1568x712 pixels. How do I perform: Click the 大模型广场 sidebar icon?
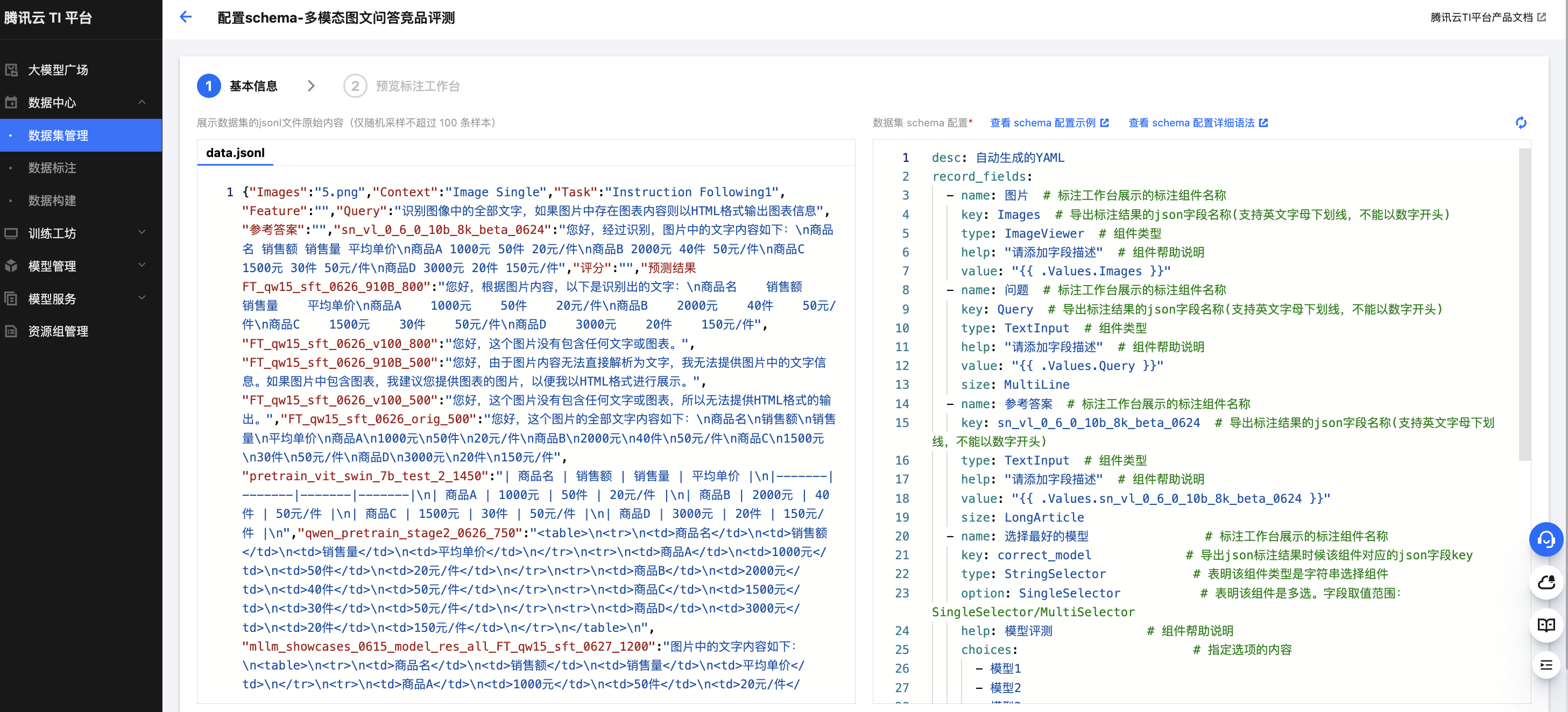coord(11,70)
